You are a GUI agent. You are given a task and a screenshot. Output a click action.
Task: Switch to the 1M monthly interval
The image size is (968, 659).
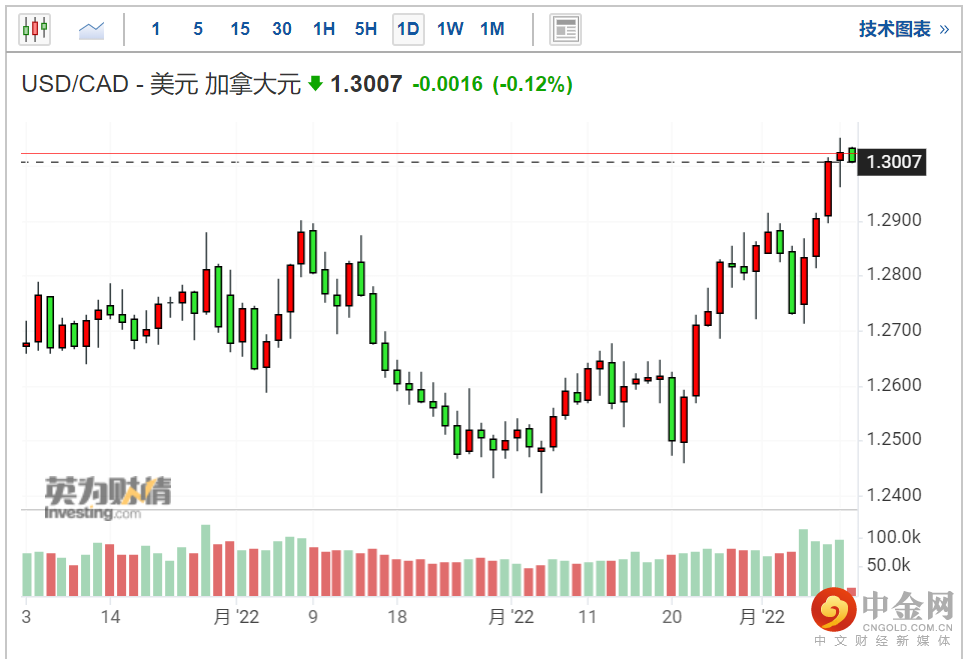[x=492, y=29]
